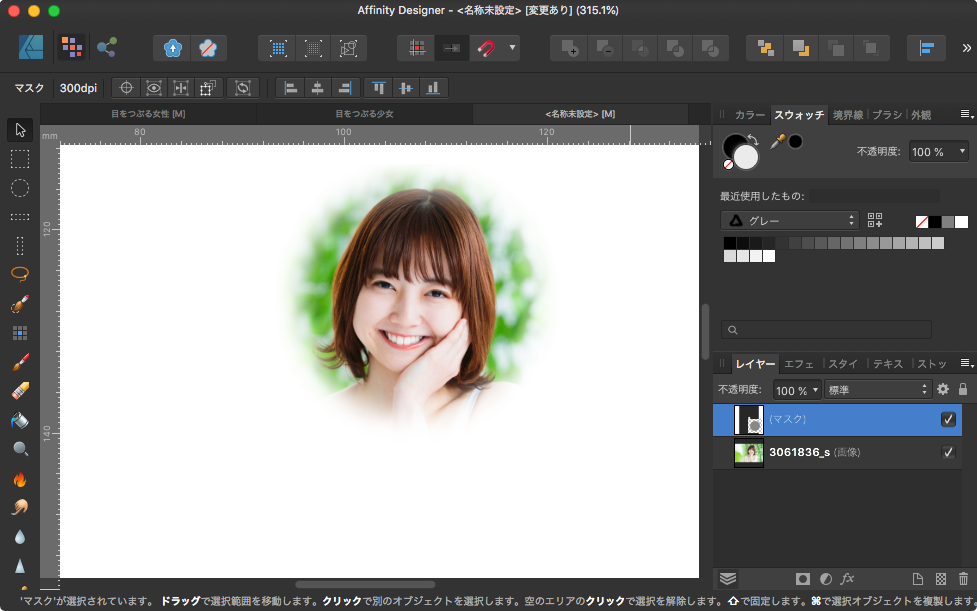Open the グレー palette dropdown
Screen dimensions: 977x611
(790, 220)
